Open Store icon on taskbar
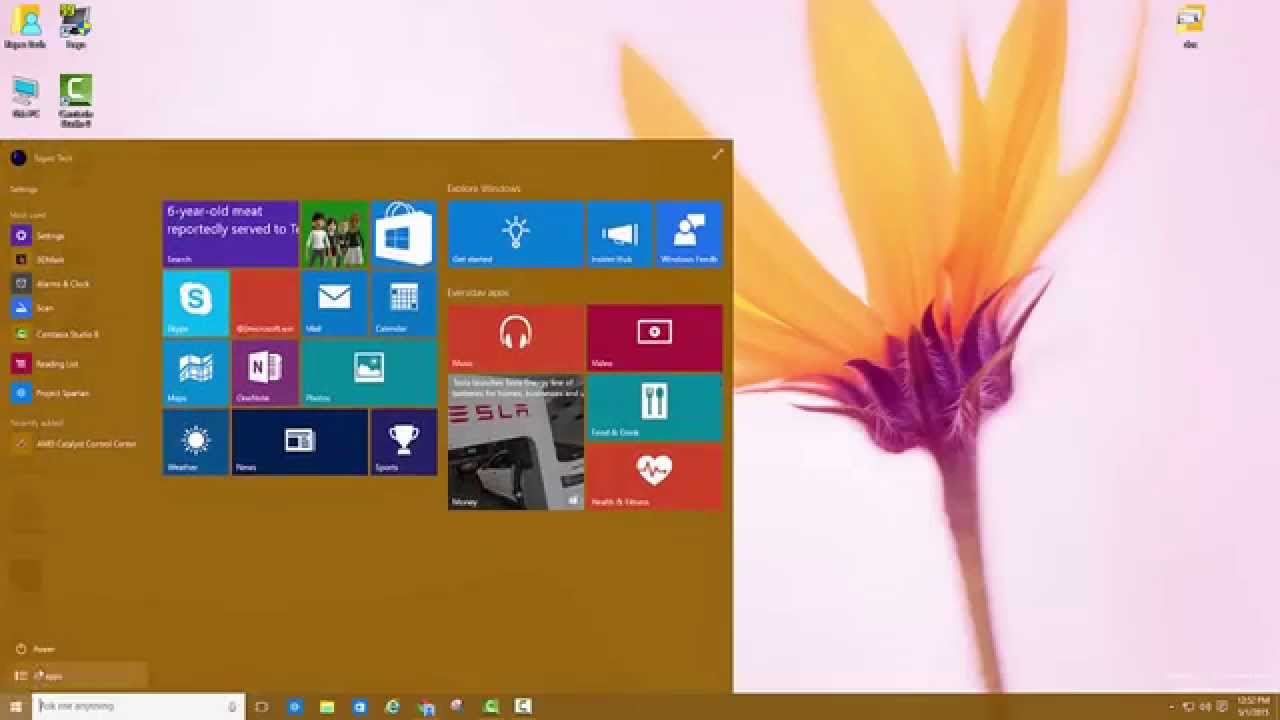Screen dimensions: 1280x720 359,706
